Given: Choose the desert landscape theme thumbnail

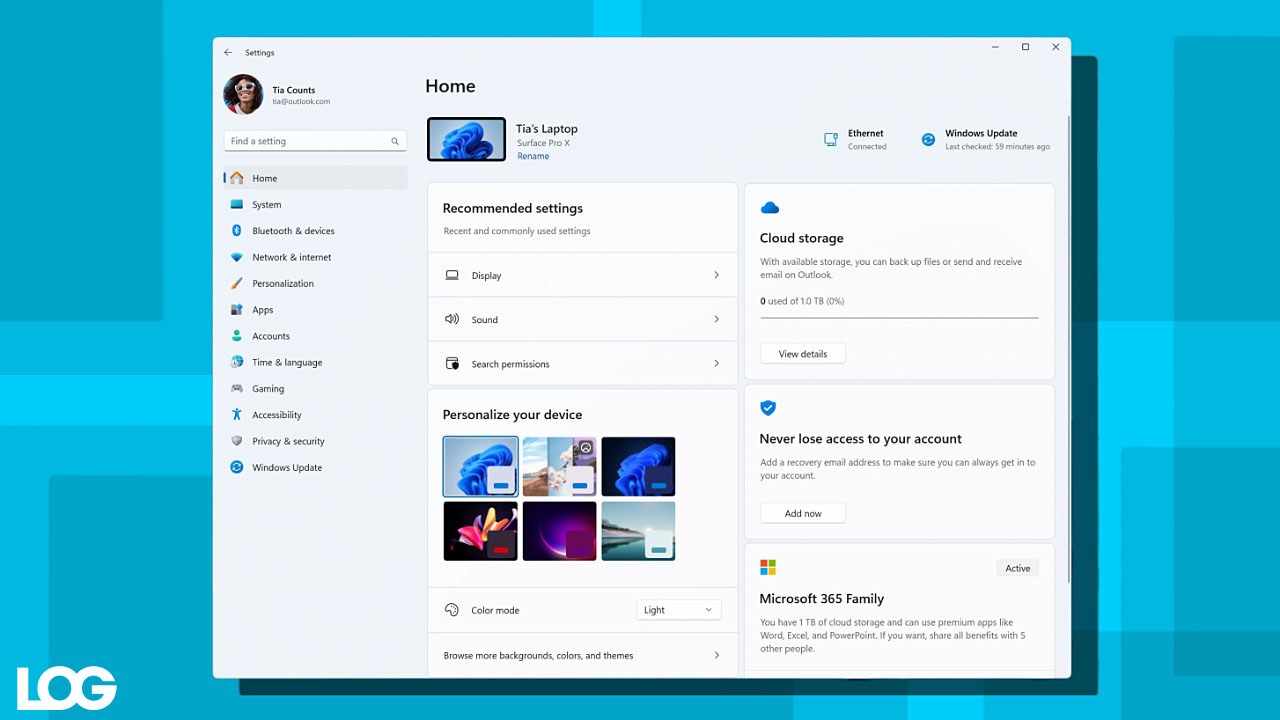Looking at the screenshot, I should (x=559, y=467).
